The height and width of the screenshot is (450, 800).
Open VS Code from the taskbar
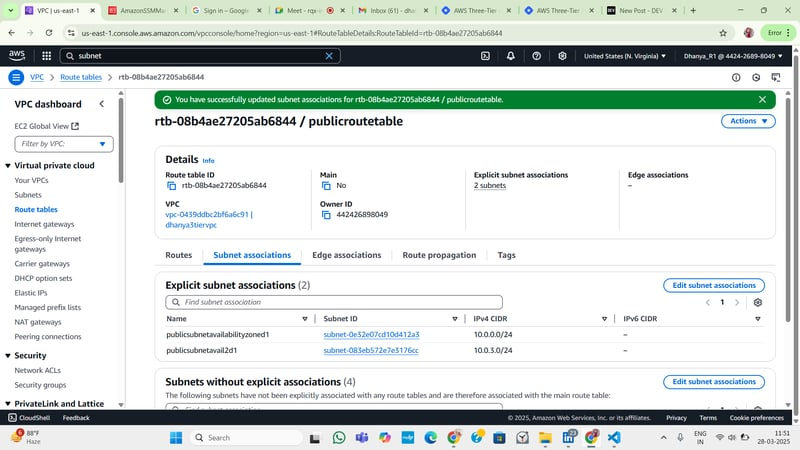click(614, 438)
